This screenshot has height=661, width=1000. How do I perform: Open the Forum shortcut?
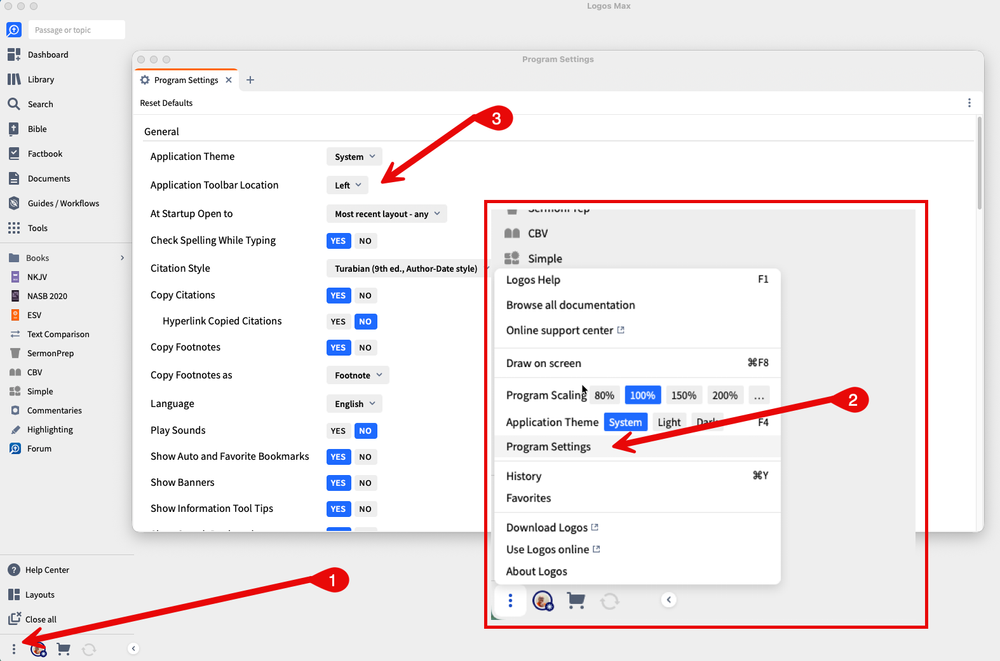[31, 449]
